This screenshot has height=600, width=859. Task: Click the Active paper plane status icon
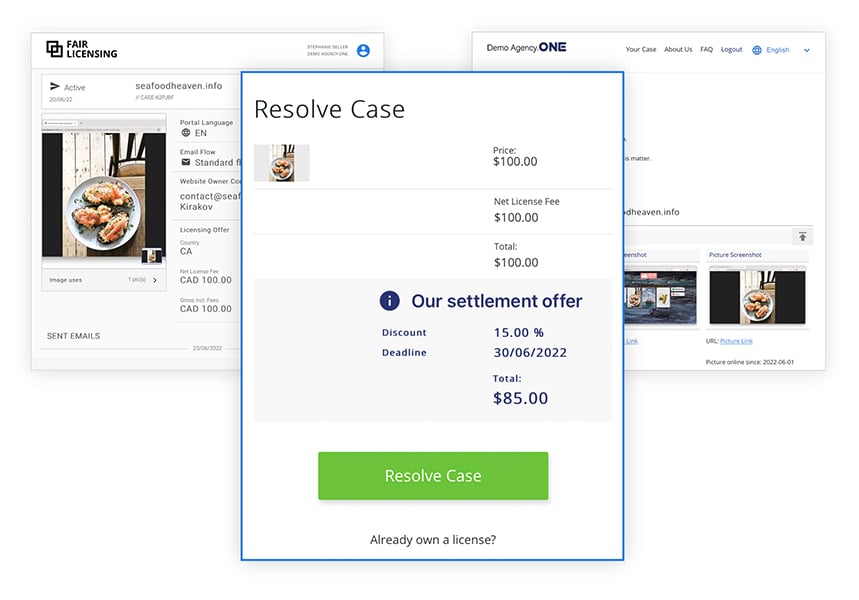pyautogui.click(x=55, y=87)
